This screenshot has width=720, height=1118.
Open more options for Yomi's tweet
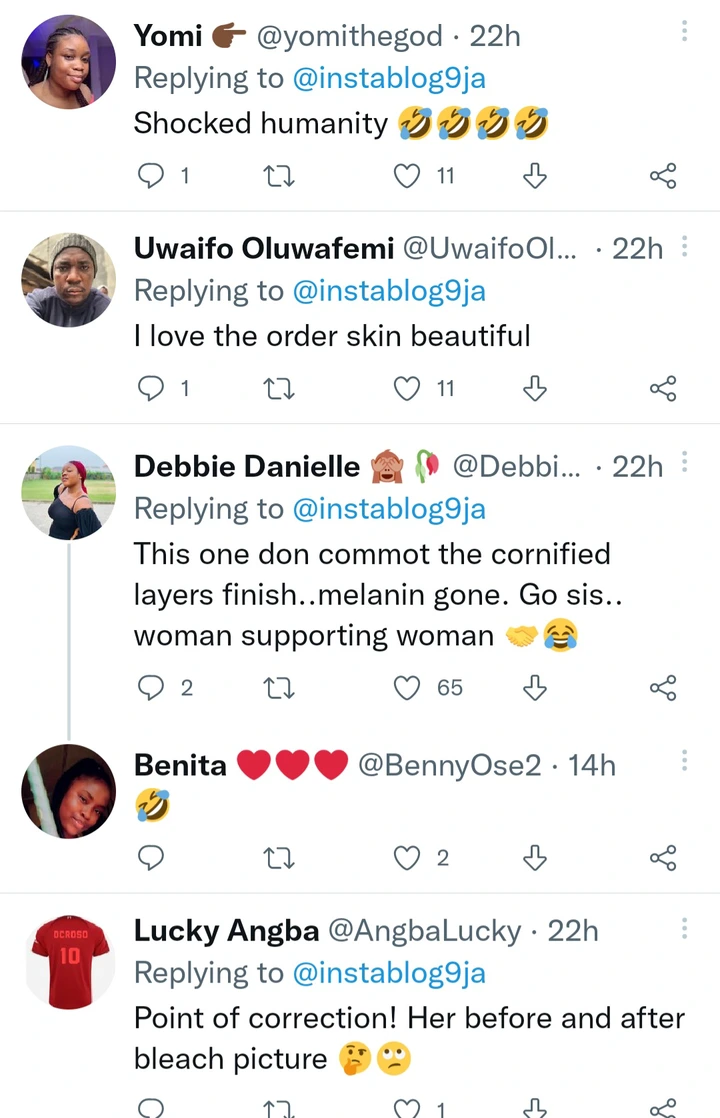[x=685, y=31]
